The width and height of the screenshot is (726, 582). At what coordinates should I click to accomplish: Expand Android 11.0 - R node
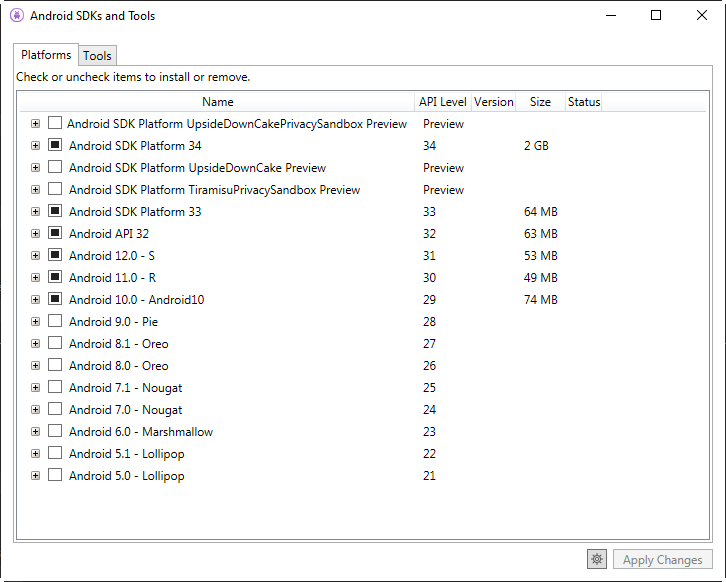(35, 277)
